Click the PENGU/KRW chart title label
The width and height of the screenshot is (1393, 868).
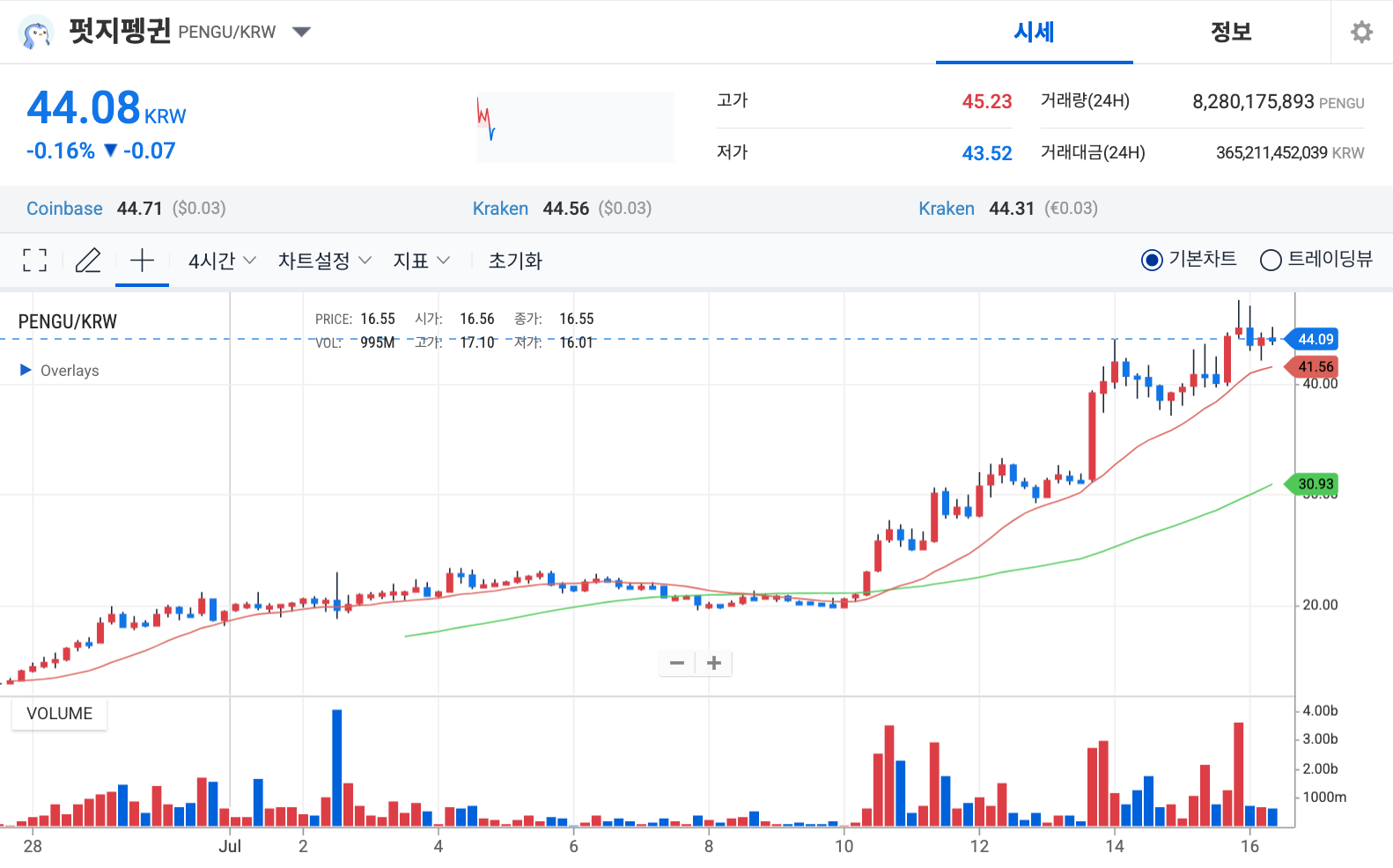pos(68,321)
